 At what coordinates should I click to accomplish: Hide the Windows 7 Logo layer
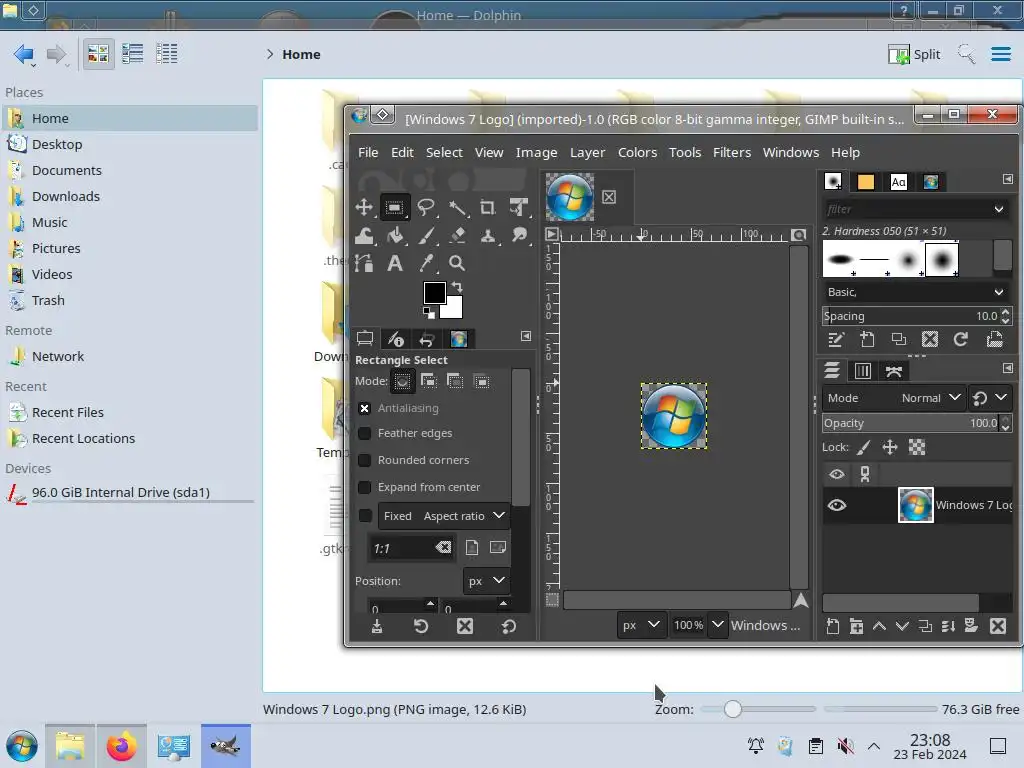[837, 505]
